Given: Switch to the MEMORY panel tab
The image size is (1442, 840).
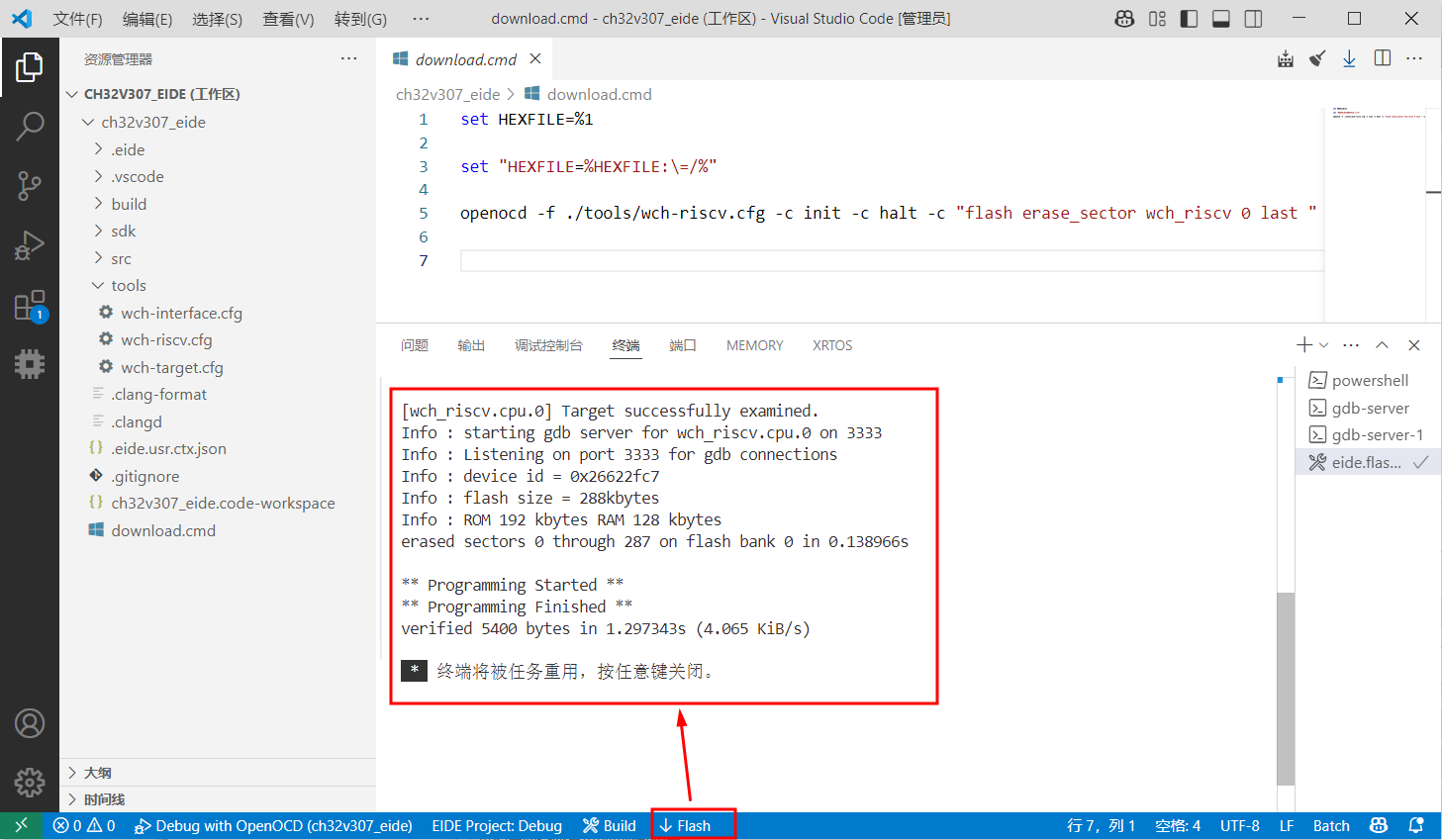Looking at the screenshot, I should [754, 345].
